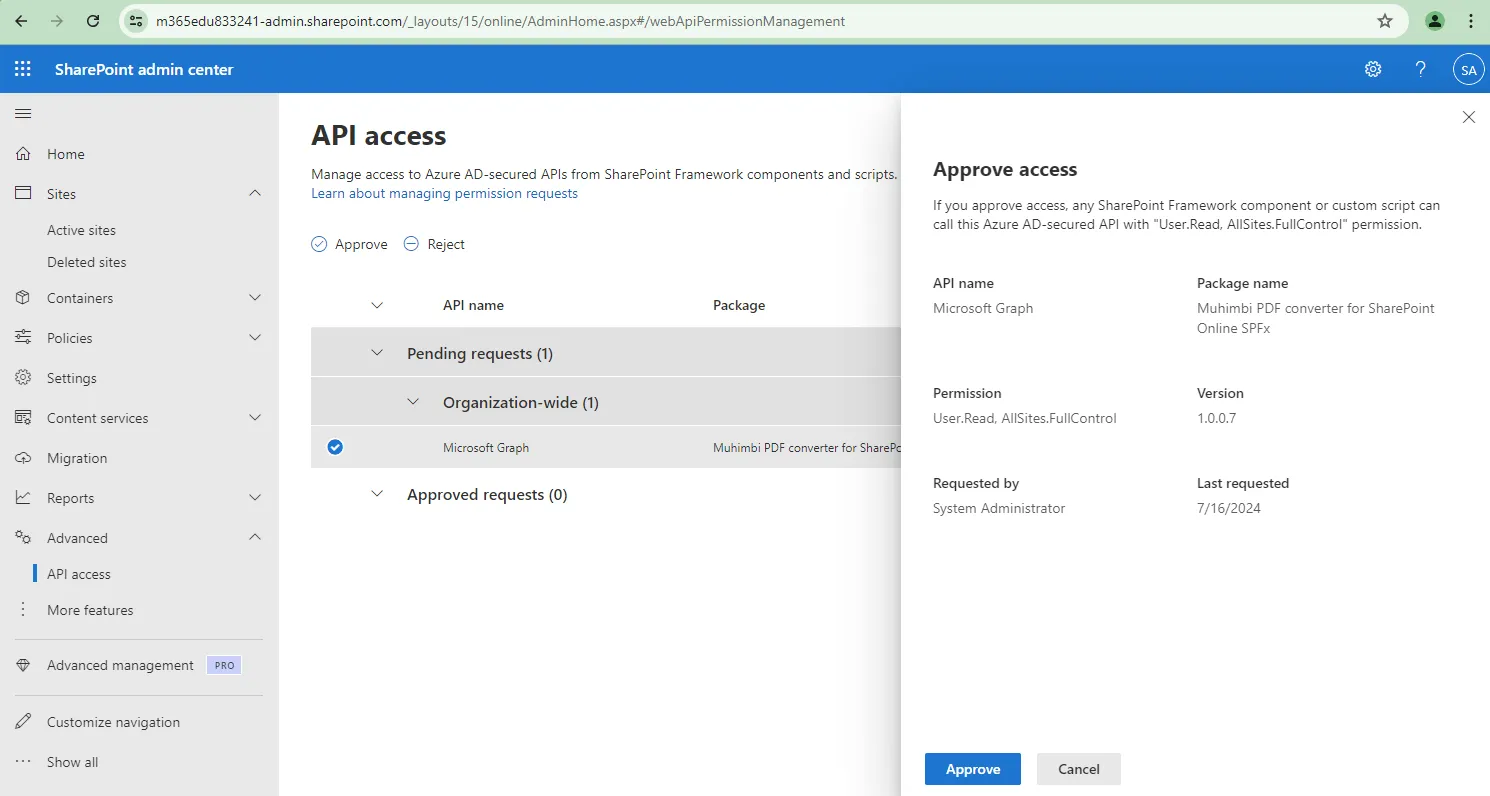Open More features from the navigation
Image resolution: width=1490 pixels, height=796 pixels.
[x=90, y=609]
